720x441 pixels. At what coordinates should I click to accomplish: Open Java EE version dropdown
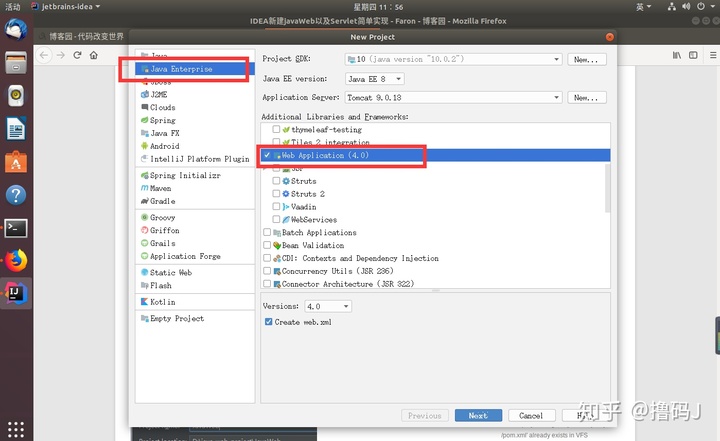(x=374, y=79)
